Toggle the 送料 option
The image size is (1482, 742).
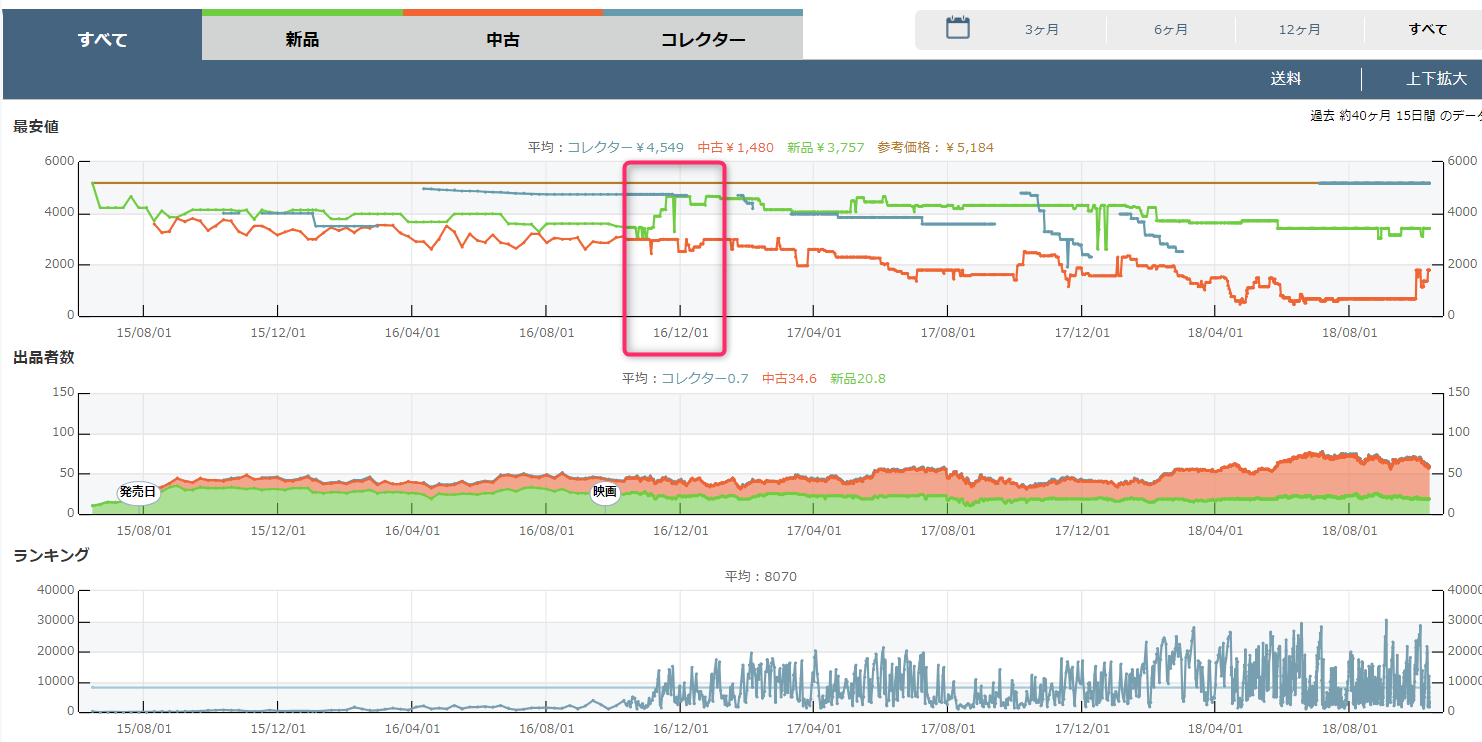[1286, 79]
